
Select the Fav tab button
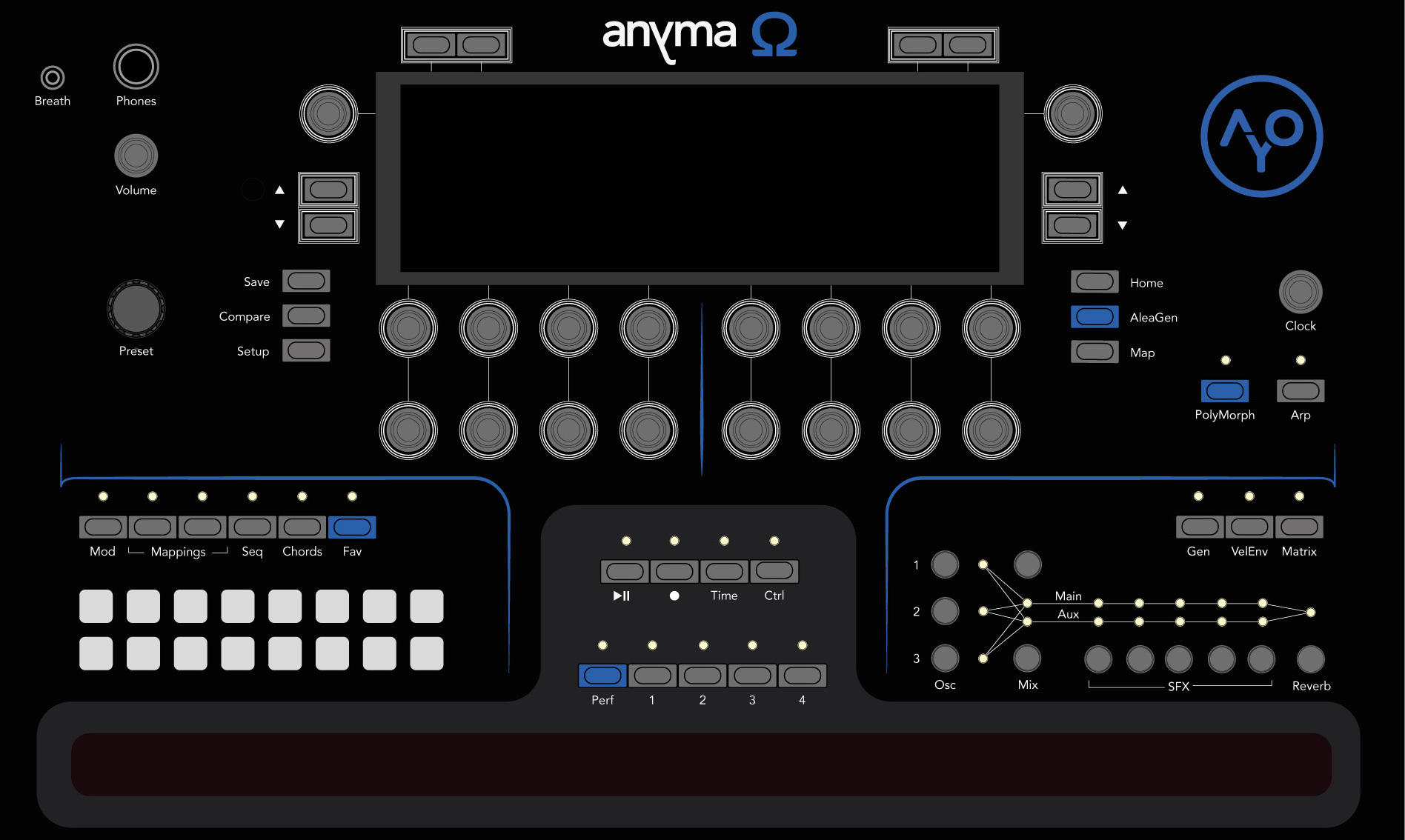[x=352, y=527]
